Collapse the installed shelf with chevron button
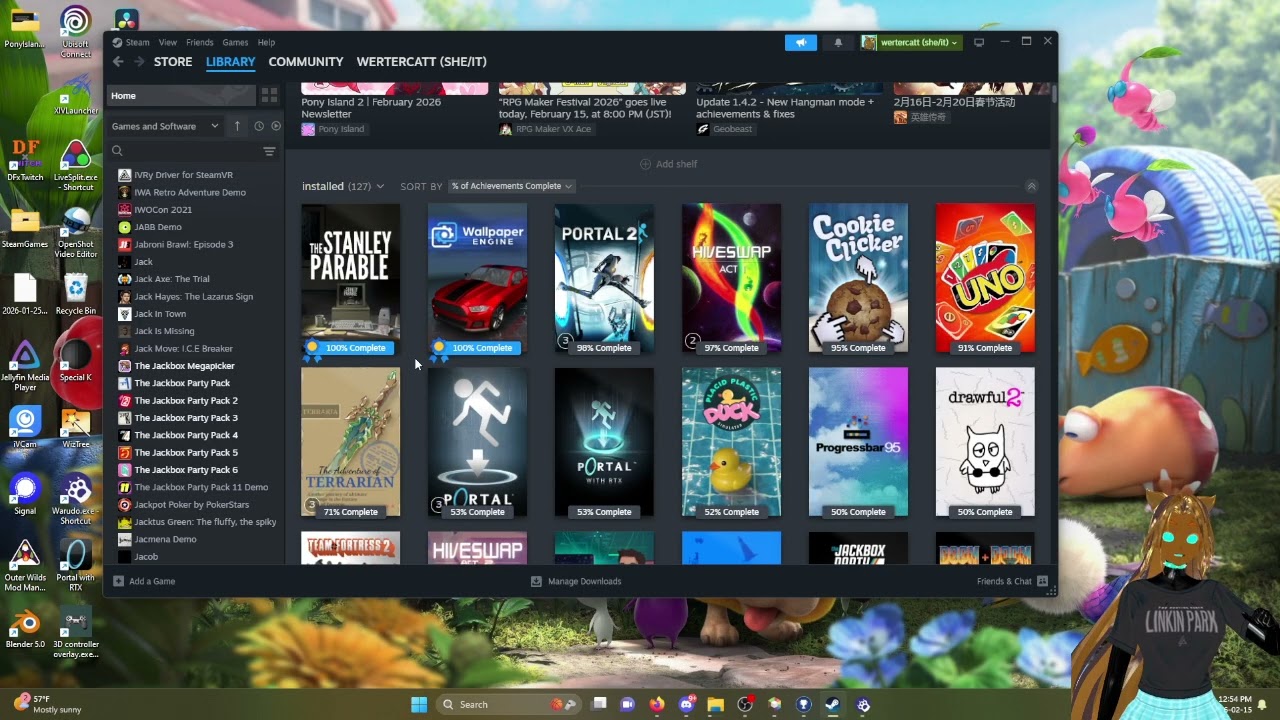The width and height of the screenshot is (1280, 720). coord(1031,186)
